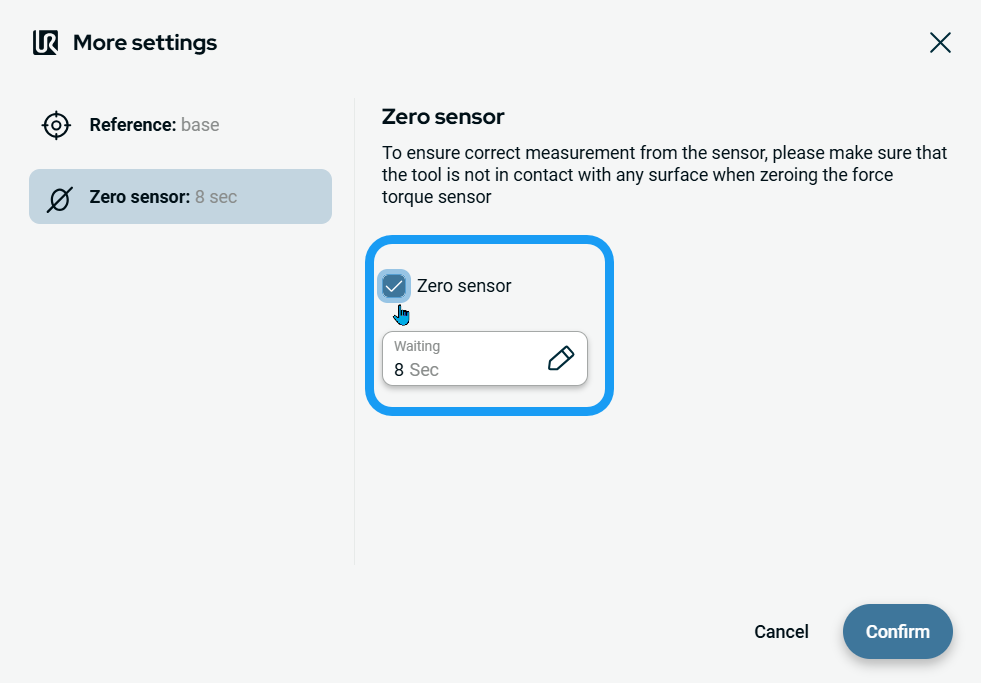Click the Zero sensor checkbox label text
The width and height of the screenshot is (981, 683).
click(464, 286)
